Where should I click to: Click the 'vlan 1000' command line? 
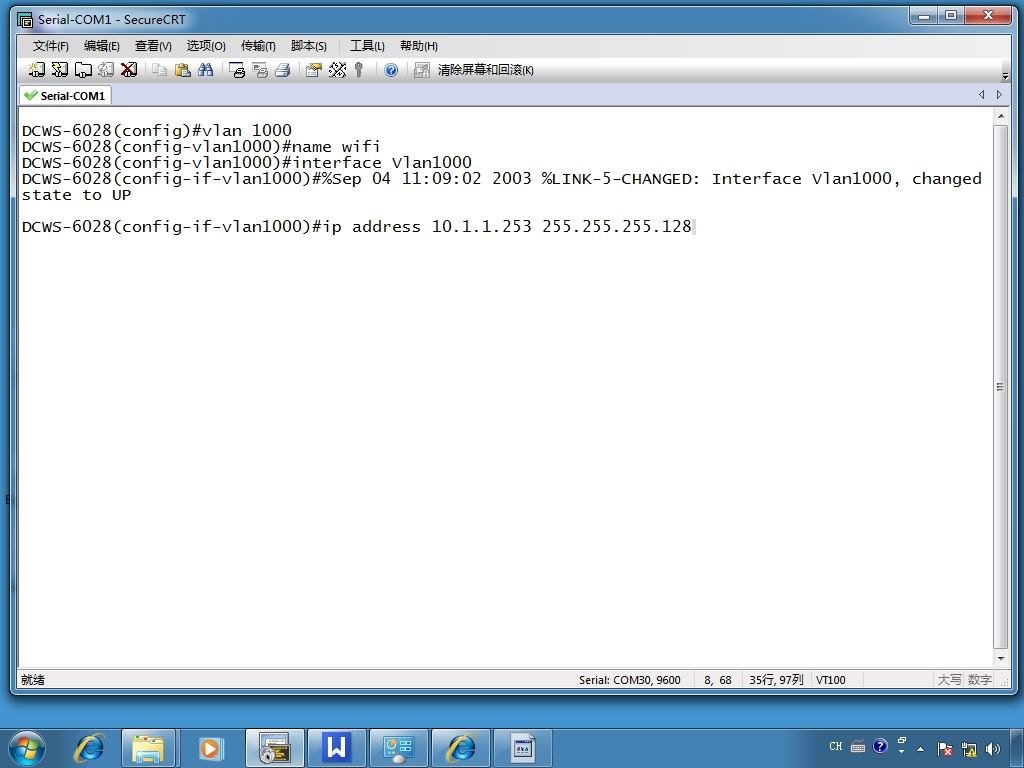pos(157,131)
